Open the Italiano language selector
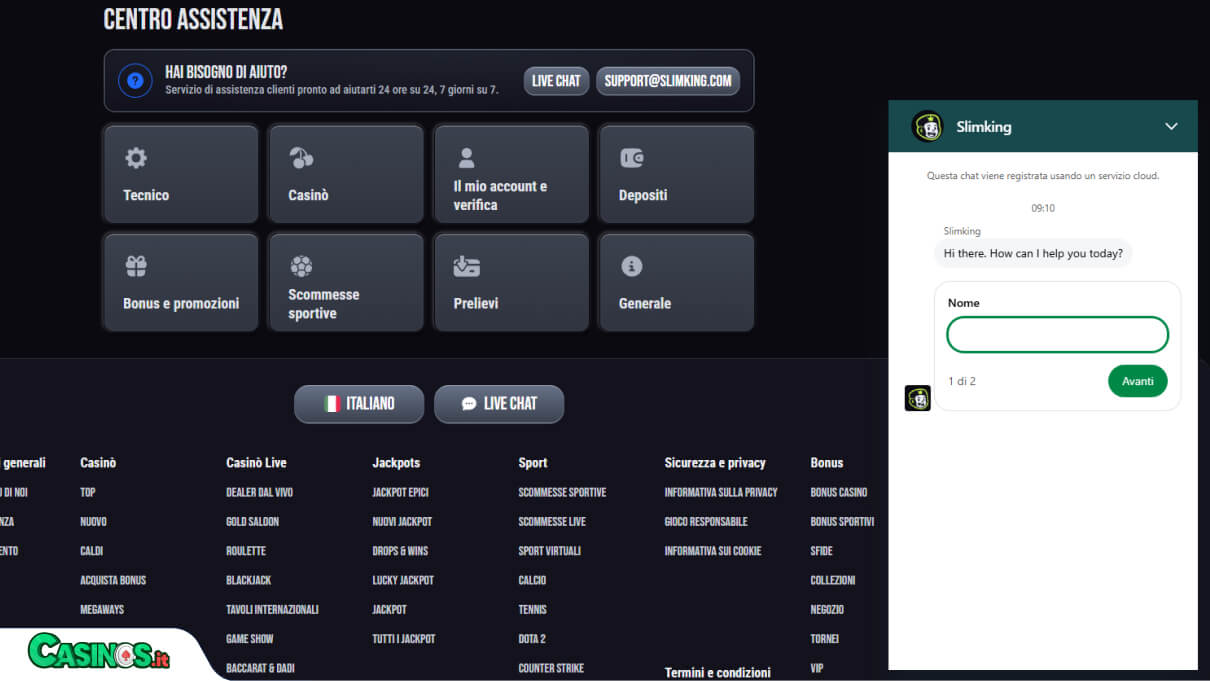The height and width of the screenshot is (681, 1210). pyautogui.click(x=359, y=404)
